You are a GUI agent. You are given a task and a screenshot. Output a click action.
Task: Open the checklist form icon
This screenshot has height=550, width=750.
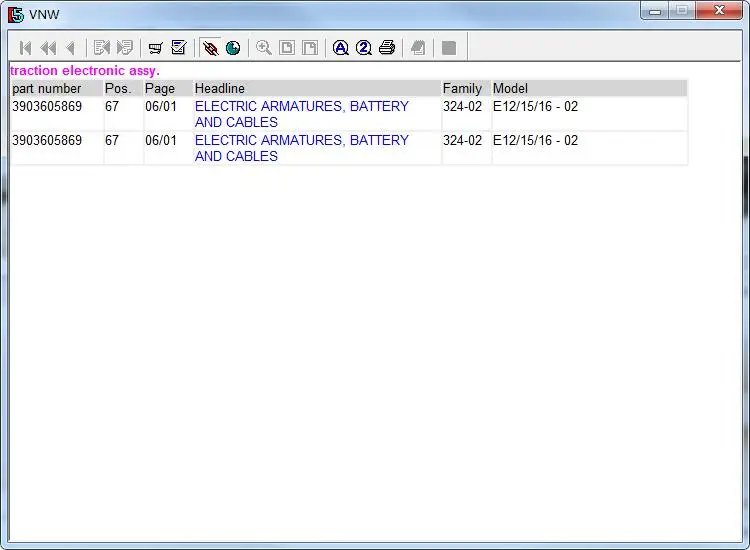tap(179, 48)
